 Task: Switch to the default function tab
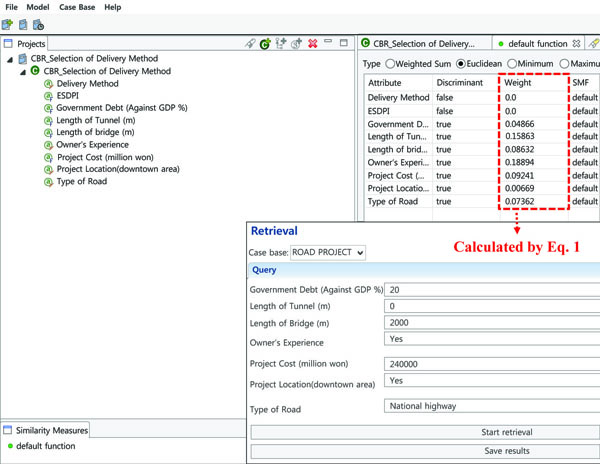coord(538,44)
